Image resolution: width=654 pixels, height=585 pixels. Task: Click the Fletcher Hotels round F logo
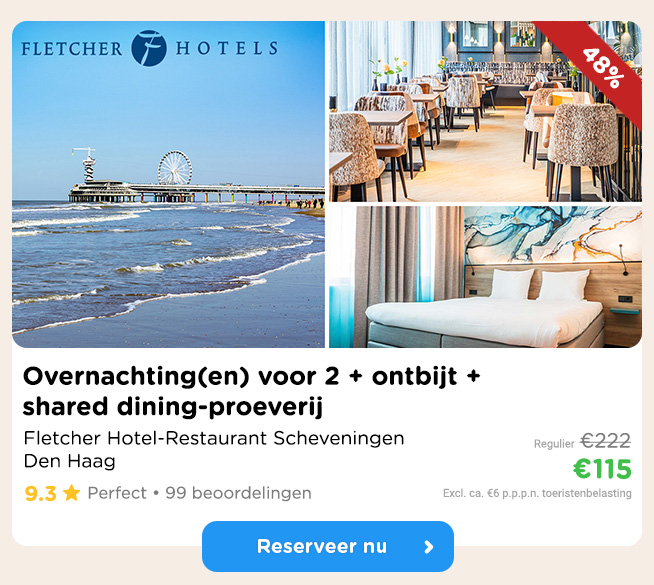149,48
